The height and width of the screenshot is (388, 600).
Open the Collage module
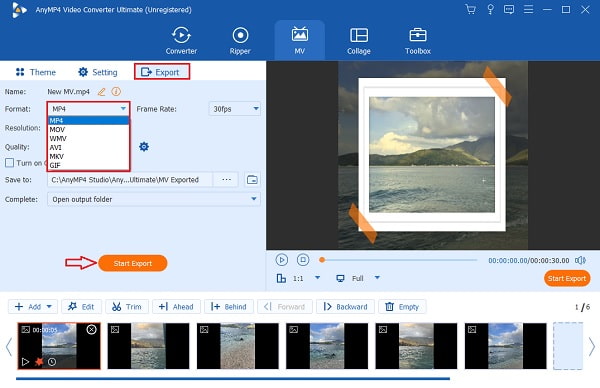(x=359, y=40)
